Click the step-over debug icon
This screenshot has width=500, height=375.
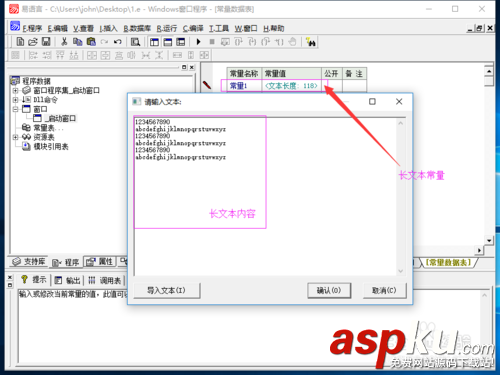(x=252, y=42)
